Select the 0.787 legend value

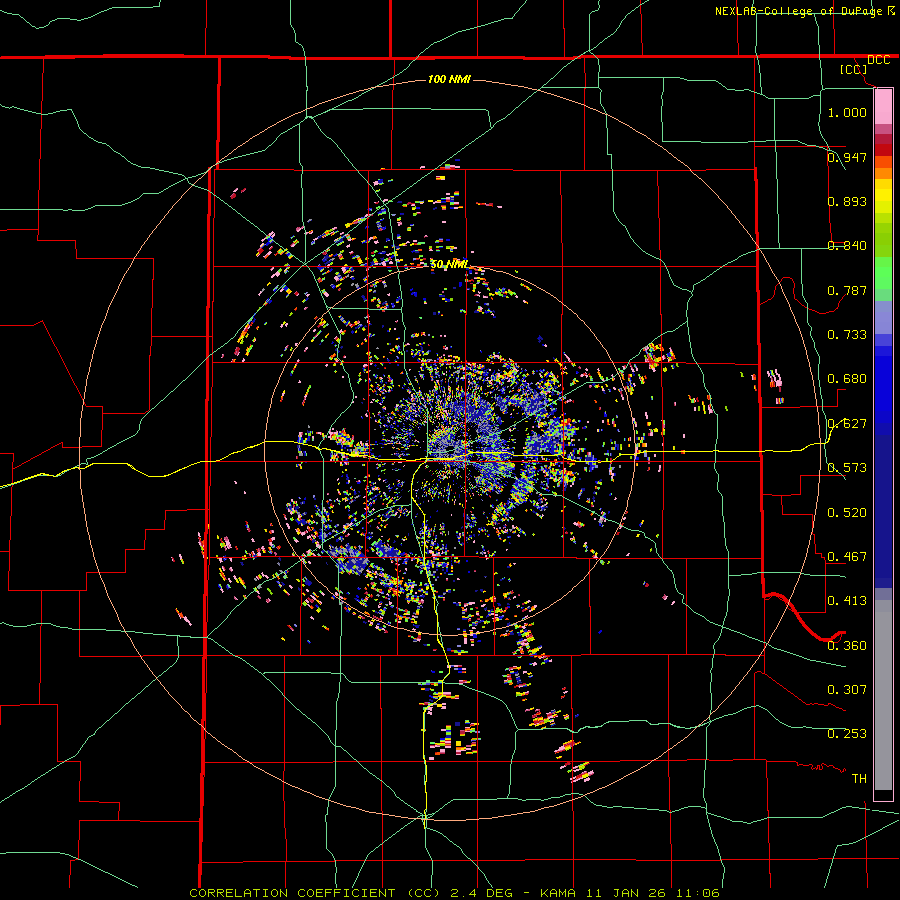click(847, 290)
